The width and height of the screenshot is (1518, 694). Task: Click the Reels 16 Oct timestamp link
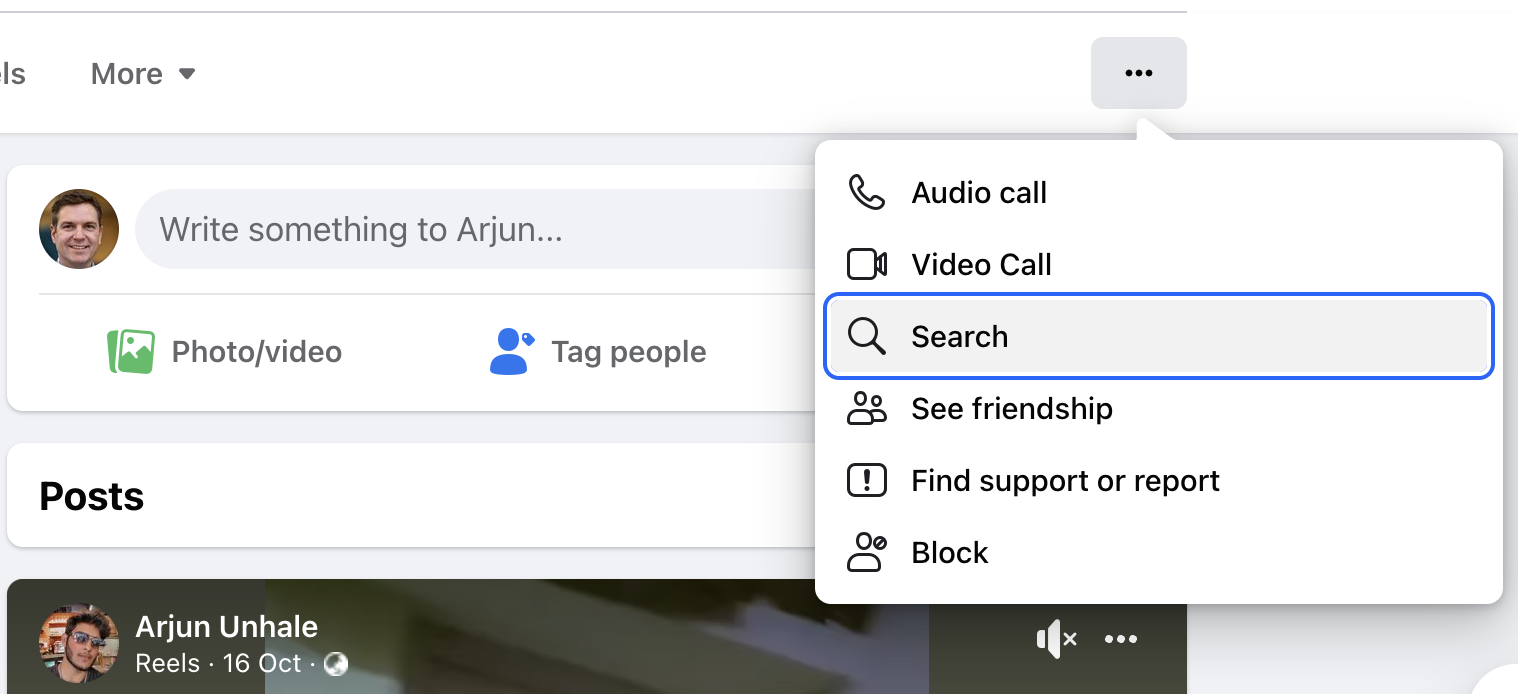pyautogui.click(x=218, y=663)
